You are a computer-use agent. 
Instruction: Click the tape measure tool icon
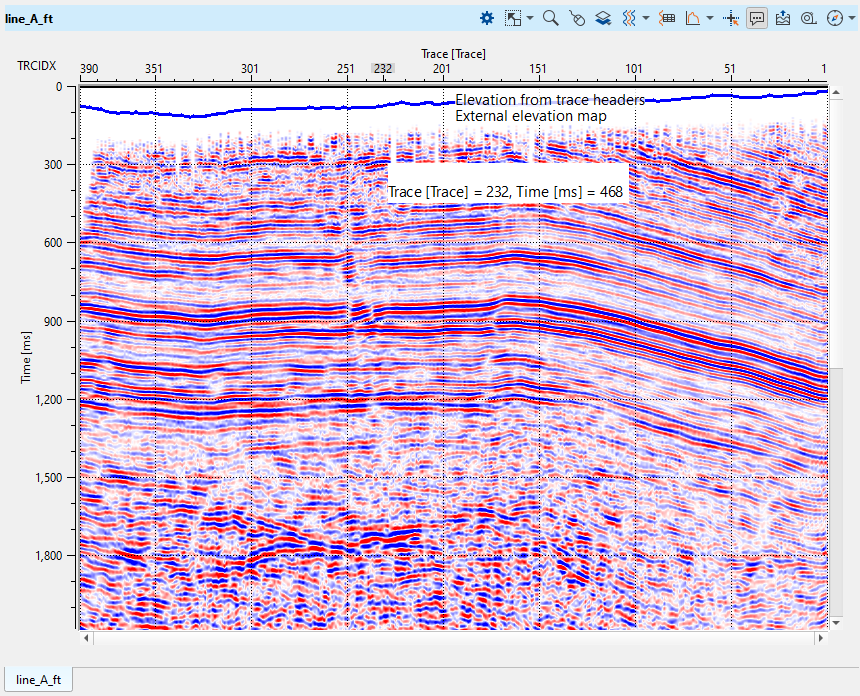(809, 18)
